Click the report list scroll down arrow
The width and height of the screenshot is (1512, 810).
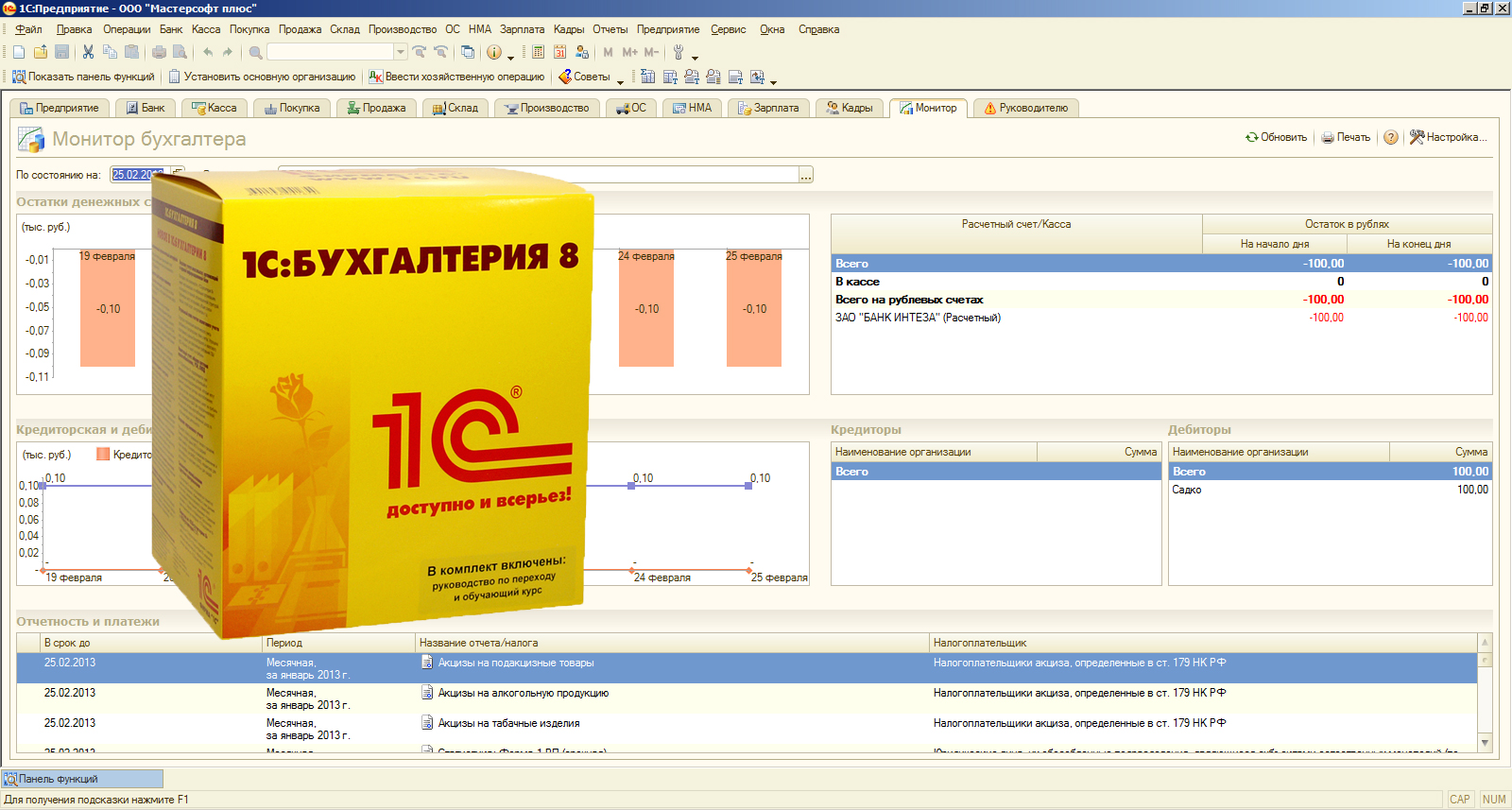coord(1485,743)
